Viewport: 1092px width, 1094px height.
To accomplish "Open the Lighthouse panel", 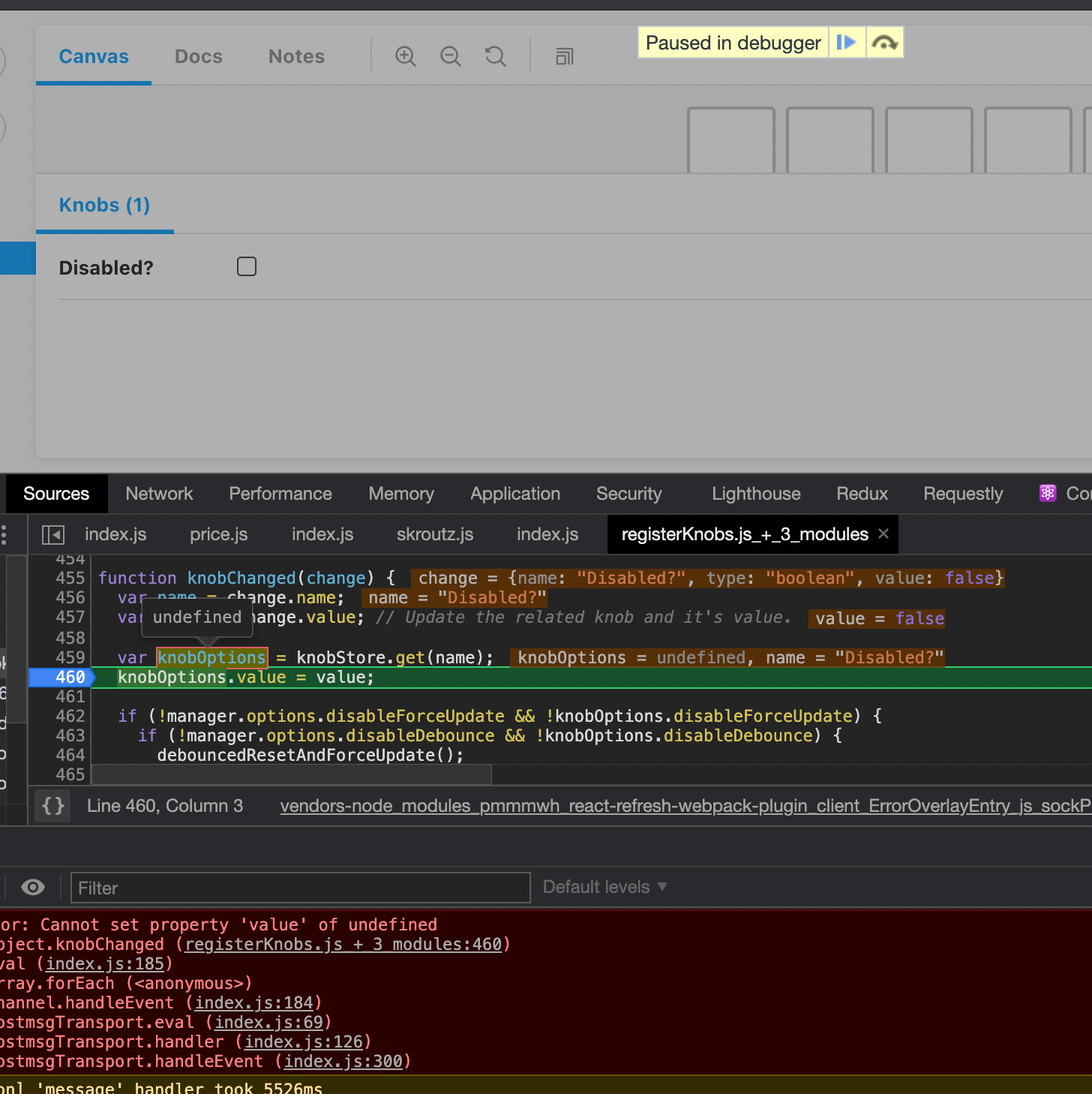I will click(756, 494).
